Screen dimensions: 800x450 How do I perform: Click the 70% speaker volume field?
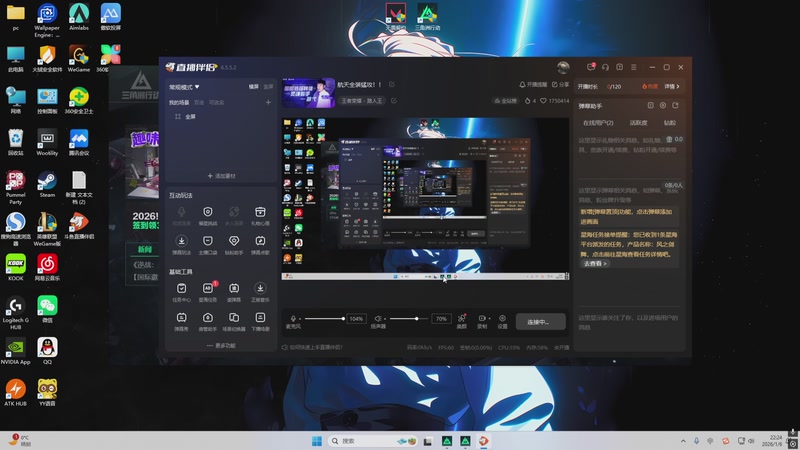(x=441, y=319)
